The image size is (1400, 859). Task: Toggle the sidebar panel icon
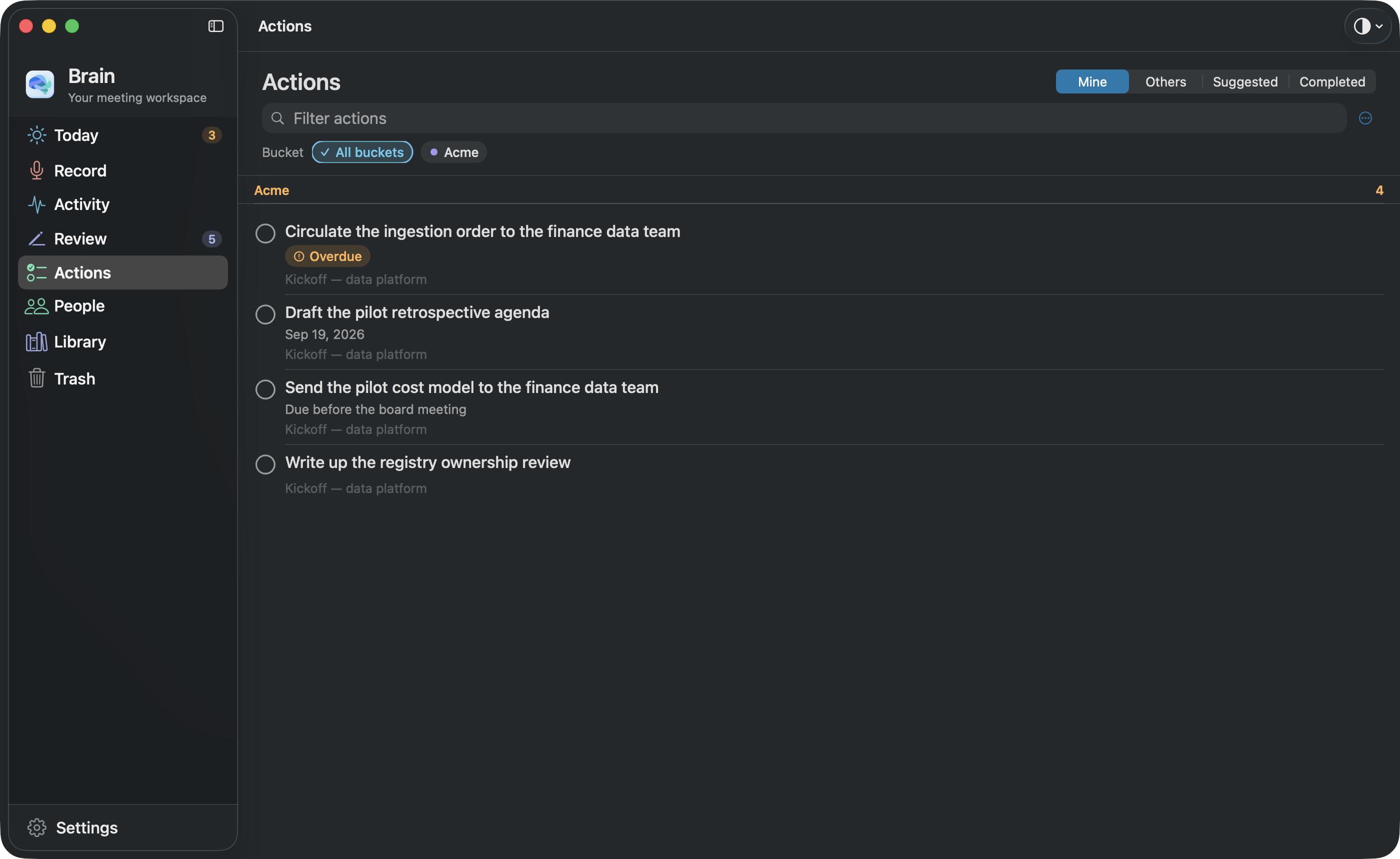[216, 26]
